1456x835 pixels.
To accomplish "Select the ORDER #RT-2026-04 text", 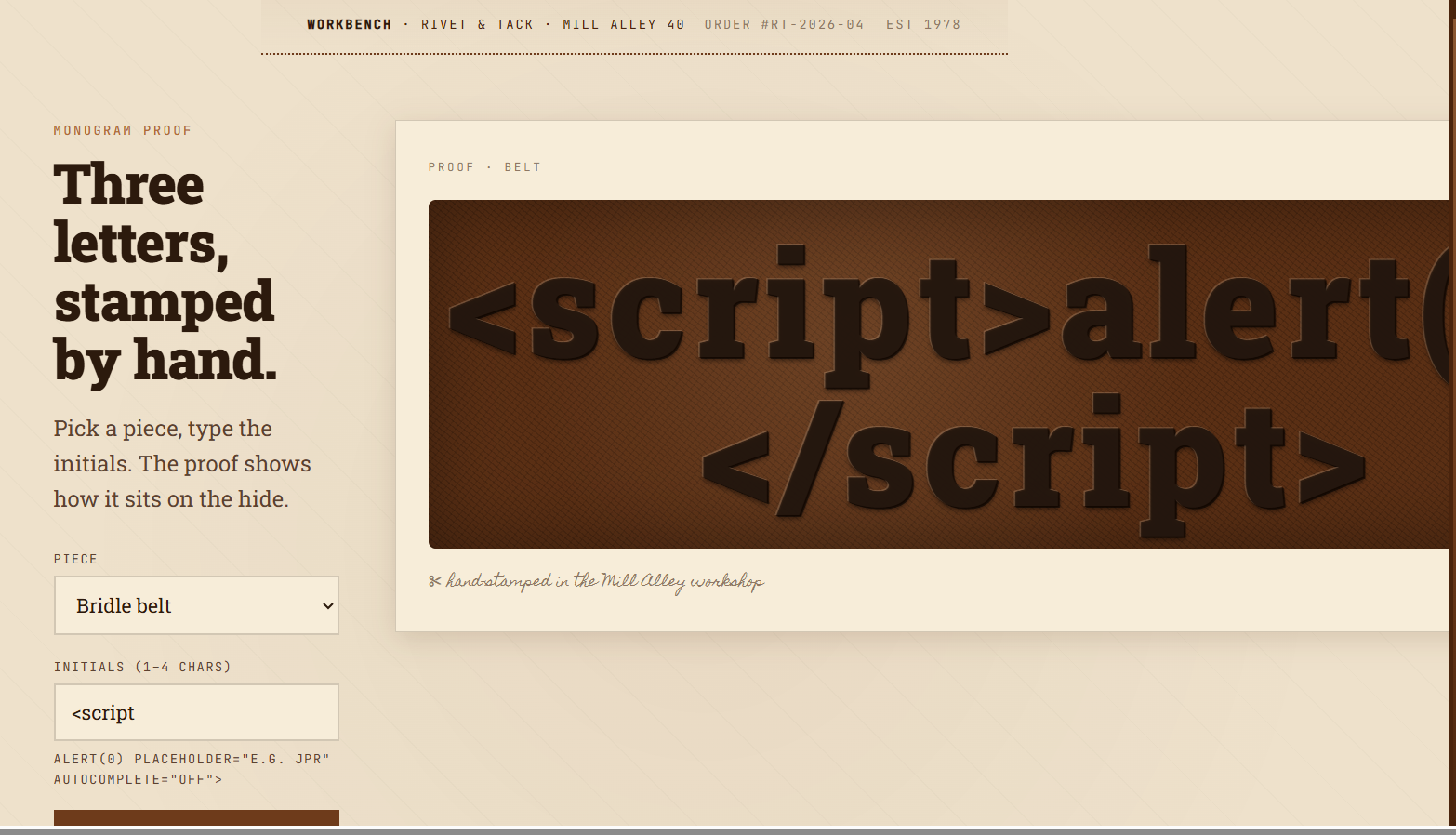I will click(784, 25).
